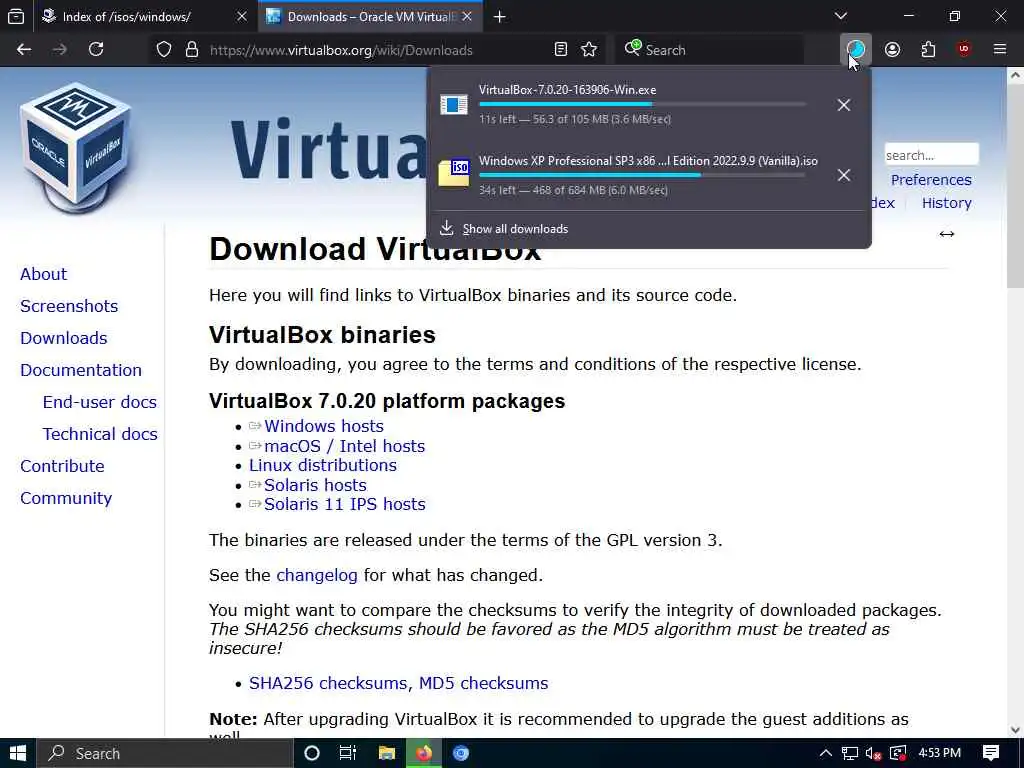
Task: Open the extensions puzzle icon
Action: tap(928, 49)
